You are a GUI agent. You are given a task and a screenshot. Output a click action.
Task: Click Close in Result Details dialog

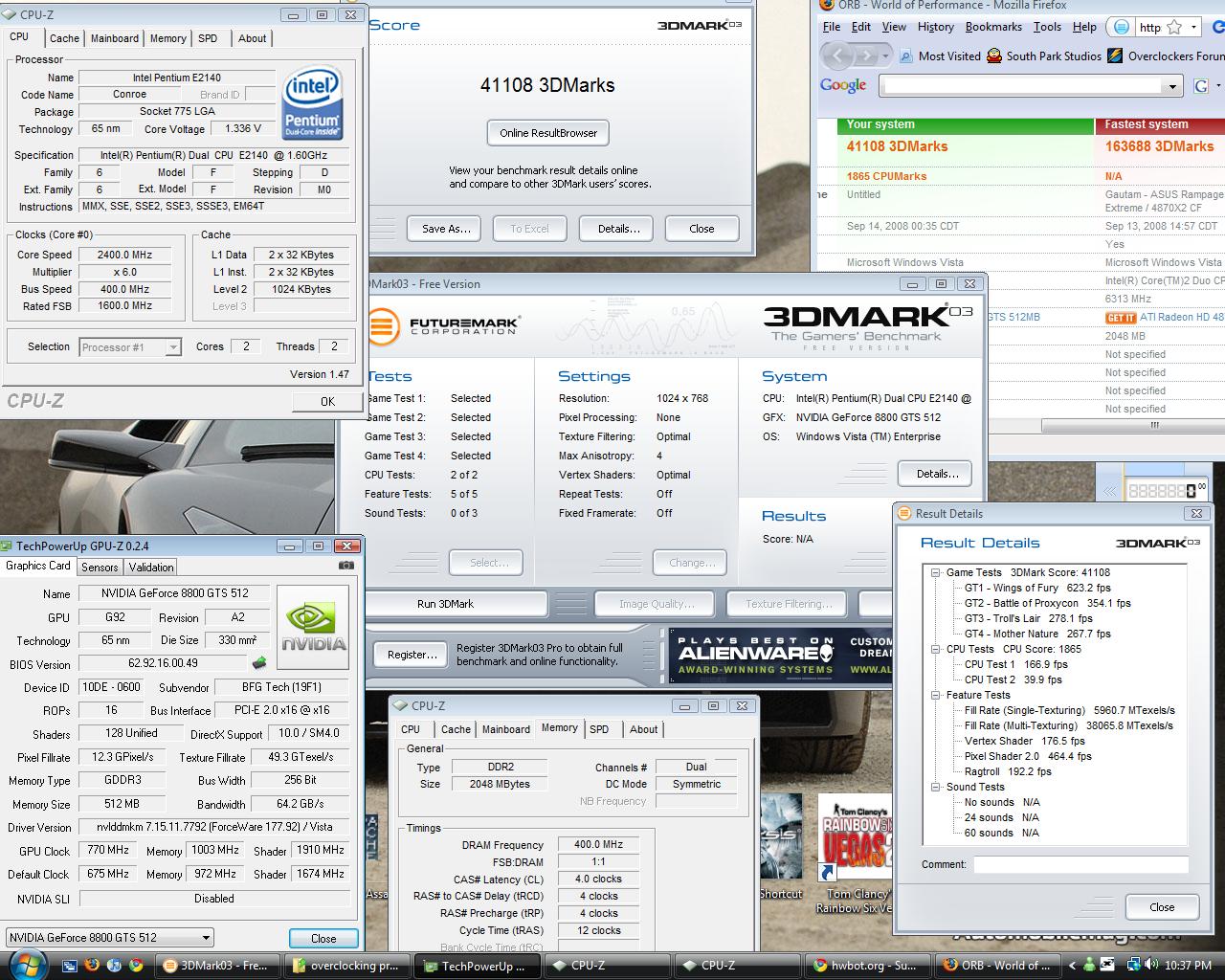coord(1162,907)
